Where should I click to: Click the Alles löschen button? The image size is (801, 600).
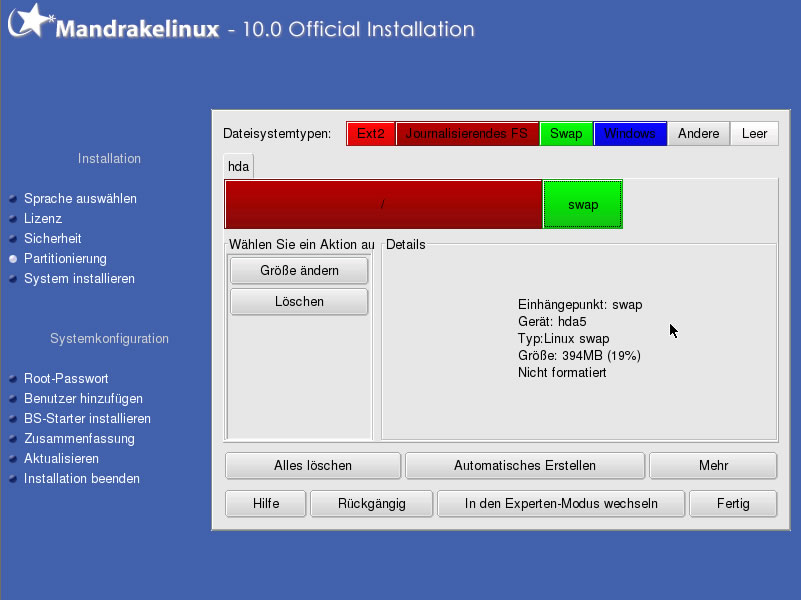click(313, 466)
